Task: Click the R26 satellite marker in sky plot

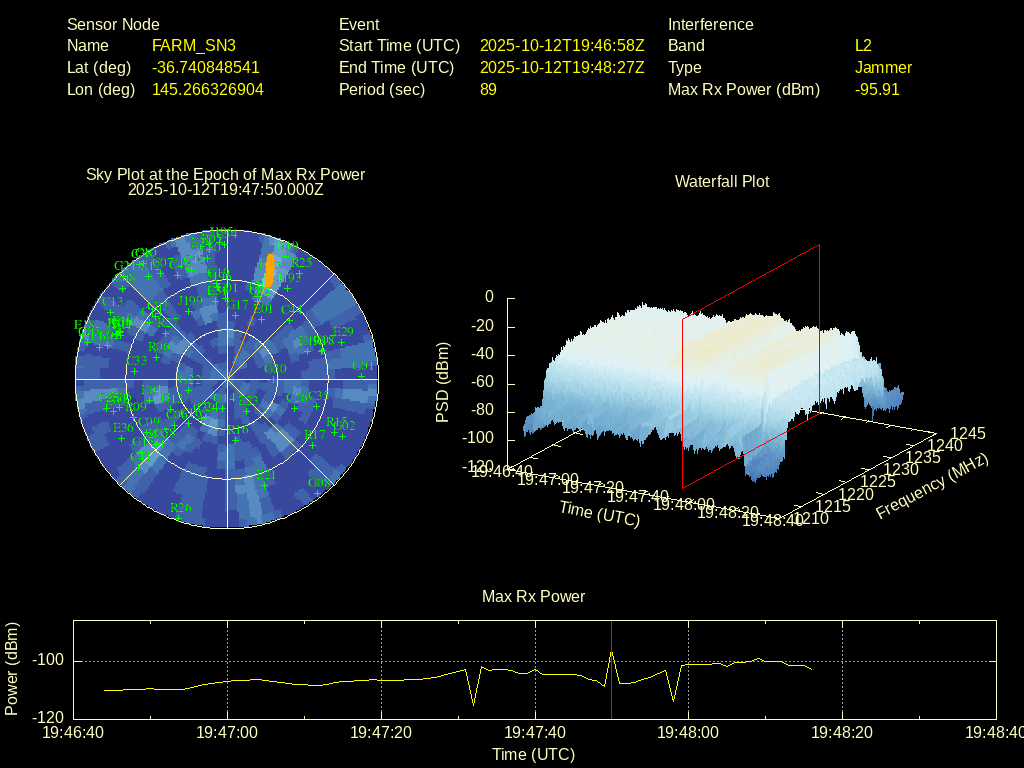Action: point(180,517)
